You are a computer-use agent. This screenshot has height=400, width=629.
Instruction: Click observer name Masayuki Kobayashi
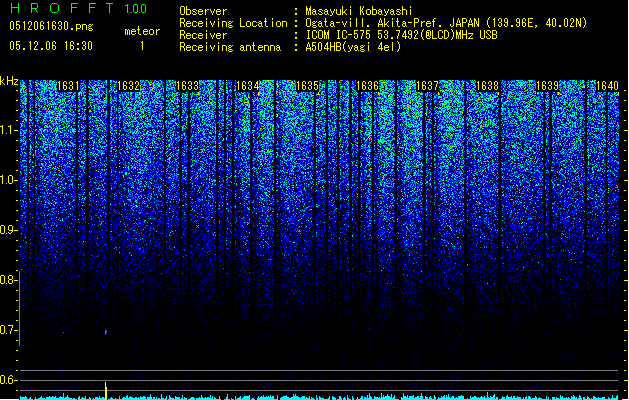click(359, 11)
